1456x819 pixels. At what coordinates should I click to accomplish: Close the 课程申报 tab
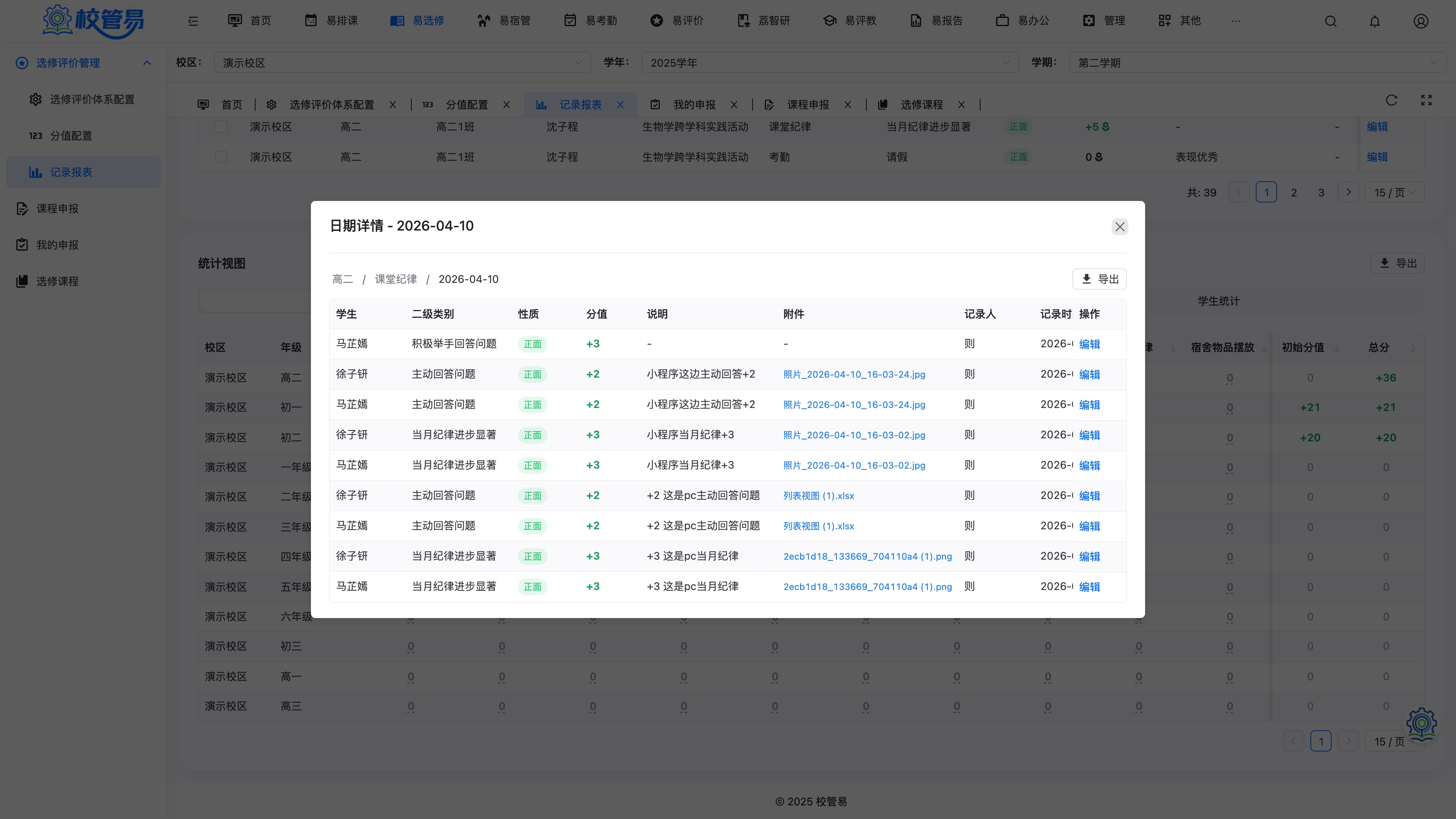tap(848, 105)
